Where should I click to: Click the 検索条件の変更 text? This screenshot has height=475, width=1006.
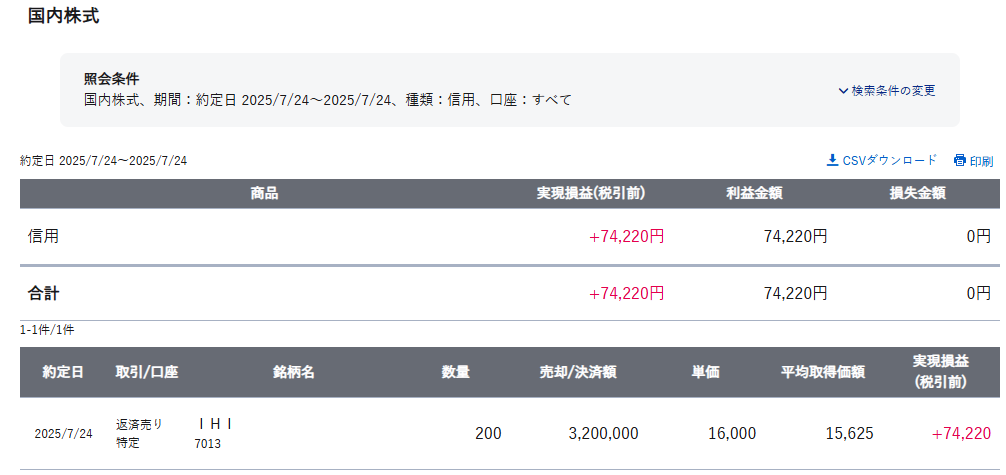pos(893,91)
